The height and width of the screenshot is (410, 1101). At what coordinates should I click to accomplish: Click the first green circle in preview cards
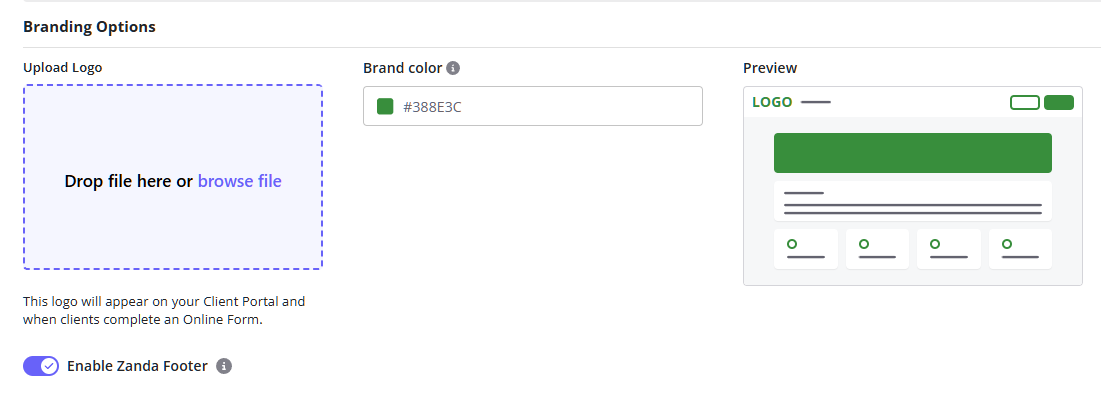click(792, 244)
